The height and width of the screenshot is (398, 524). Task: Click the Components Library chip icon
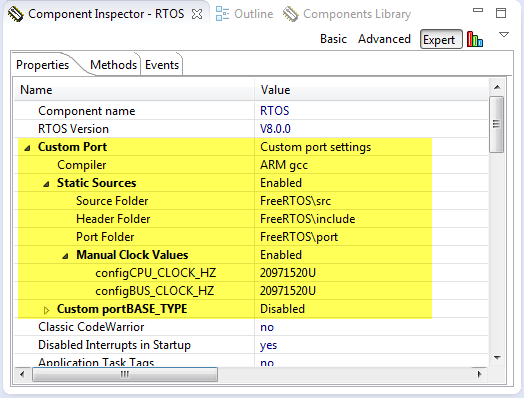290,14
